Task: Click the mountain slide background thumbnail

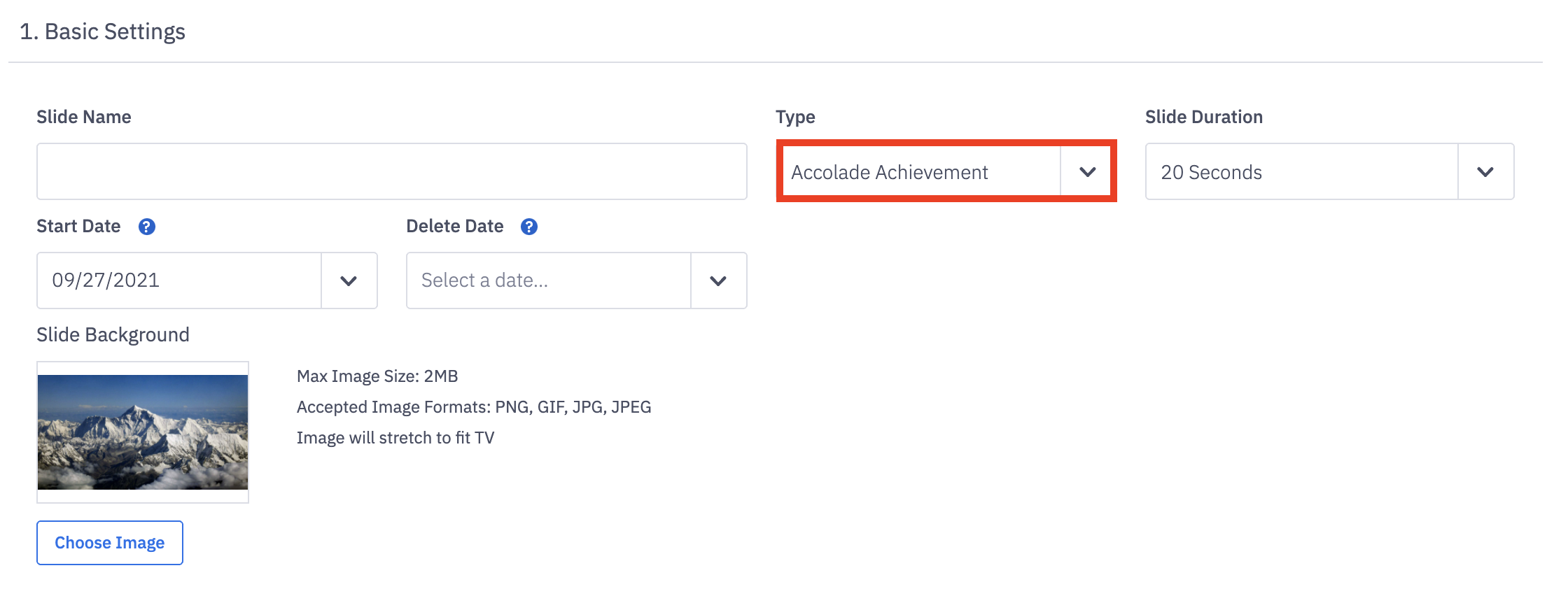Action: (x=143, y=432)
